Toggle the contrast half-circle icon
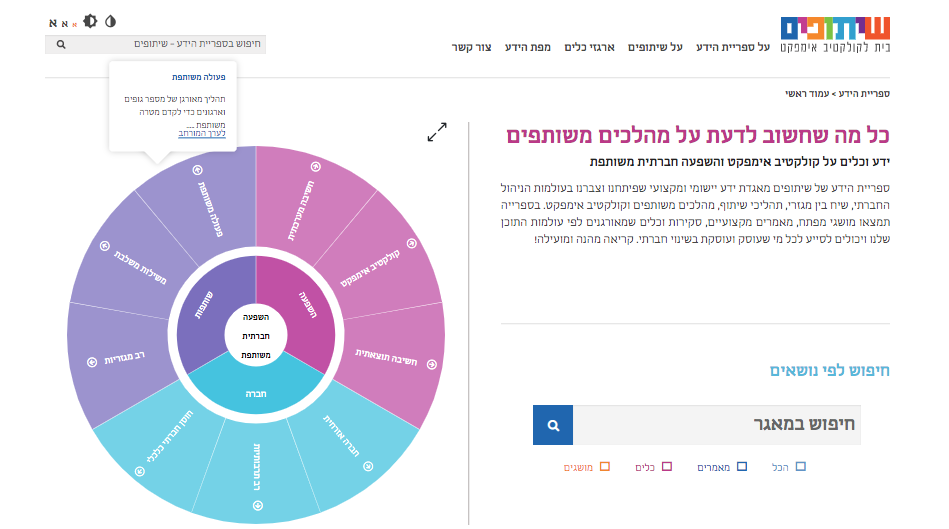 pyautogui.click(x=110, y=21)
